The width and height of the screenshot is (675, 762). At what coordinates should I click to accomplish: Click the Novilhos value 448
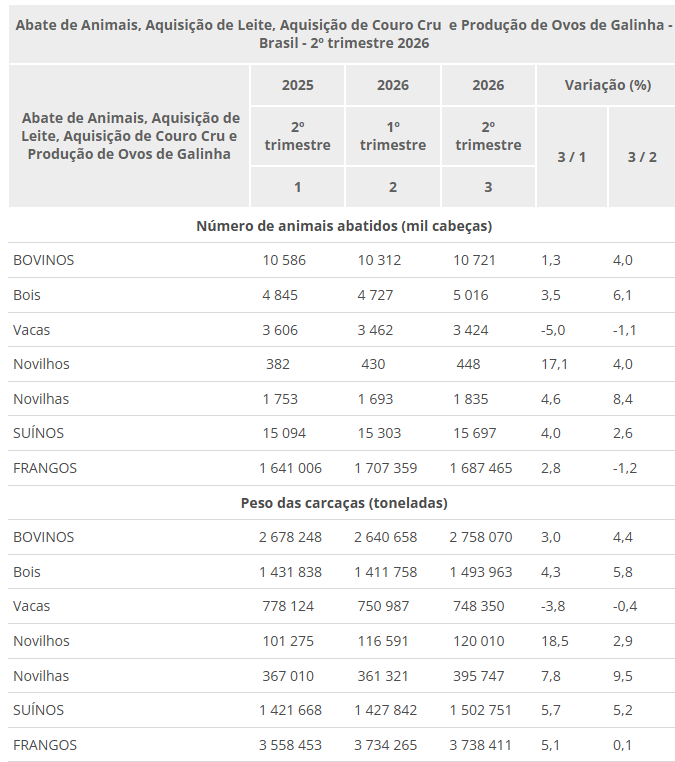pos(468,364)
